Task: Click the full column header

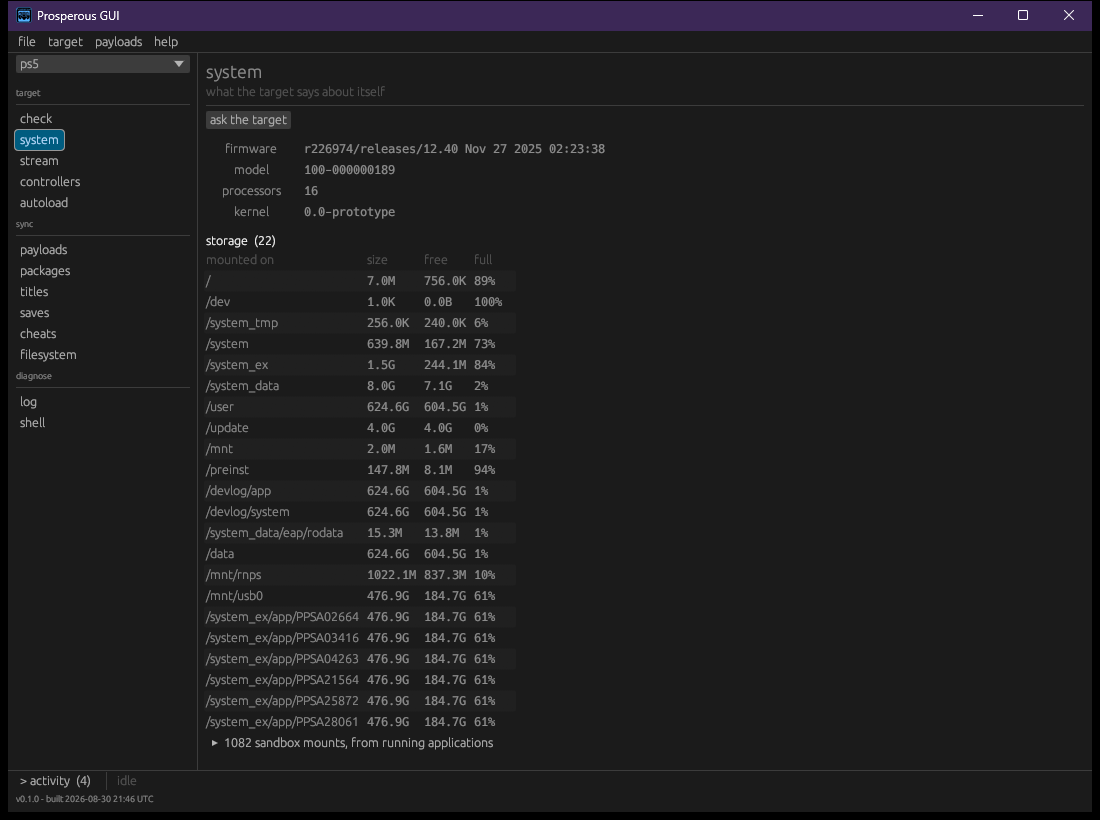Action: click(x=483, y=260)
